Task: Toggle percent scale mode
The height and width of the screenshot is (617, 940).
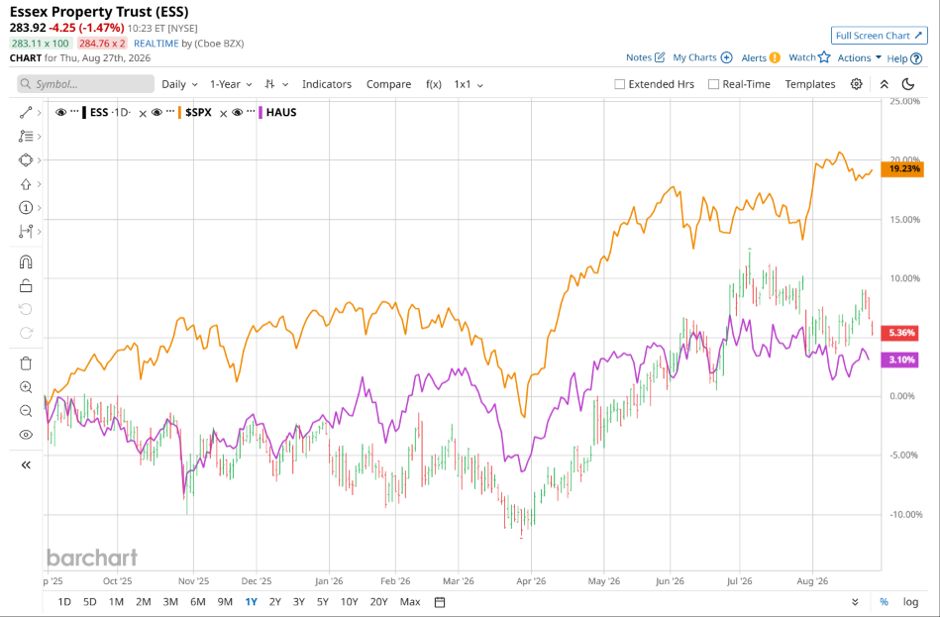Action: (x=884, y=602)
